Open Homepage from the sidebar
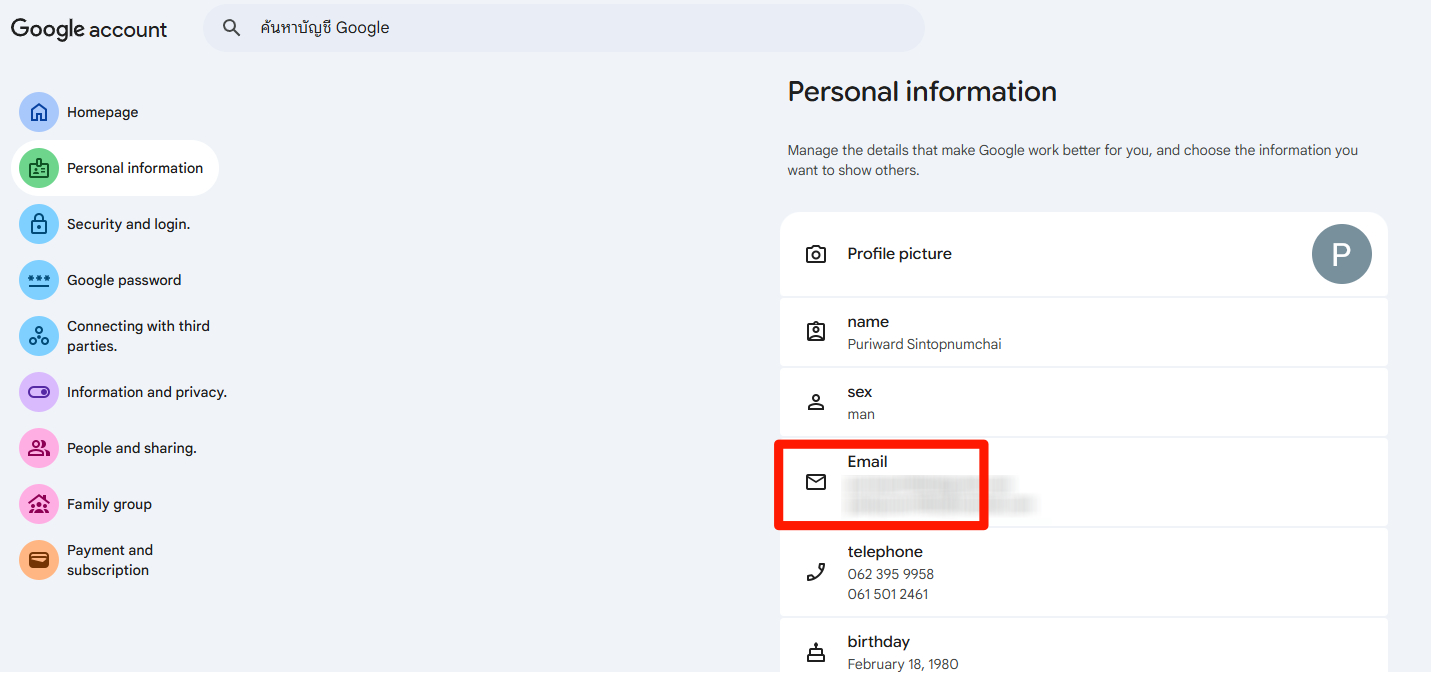 (x=103, y=112)
